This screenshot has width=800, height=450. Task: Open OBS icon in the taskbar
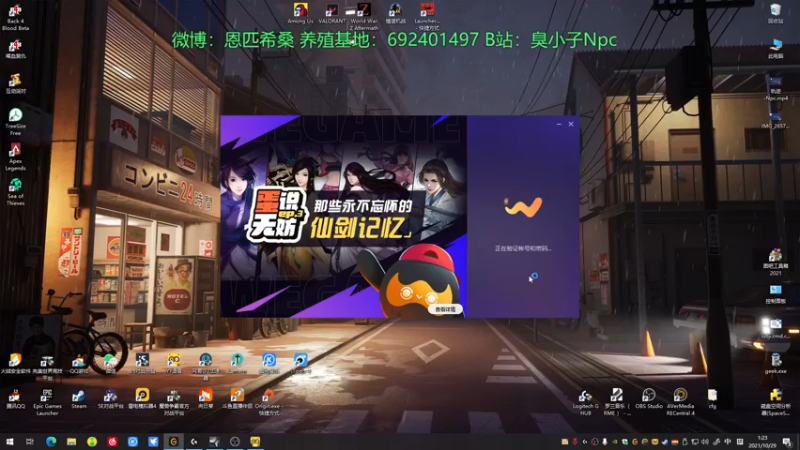click(x=235, y=442)
